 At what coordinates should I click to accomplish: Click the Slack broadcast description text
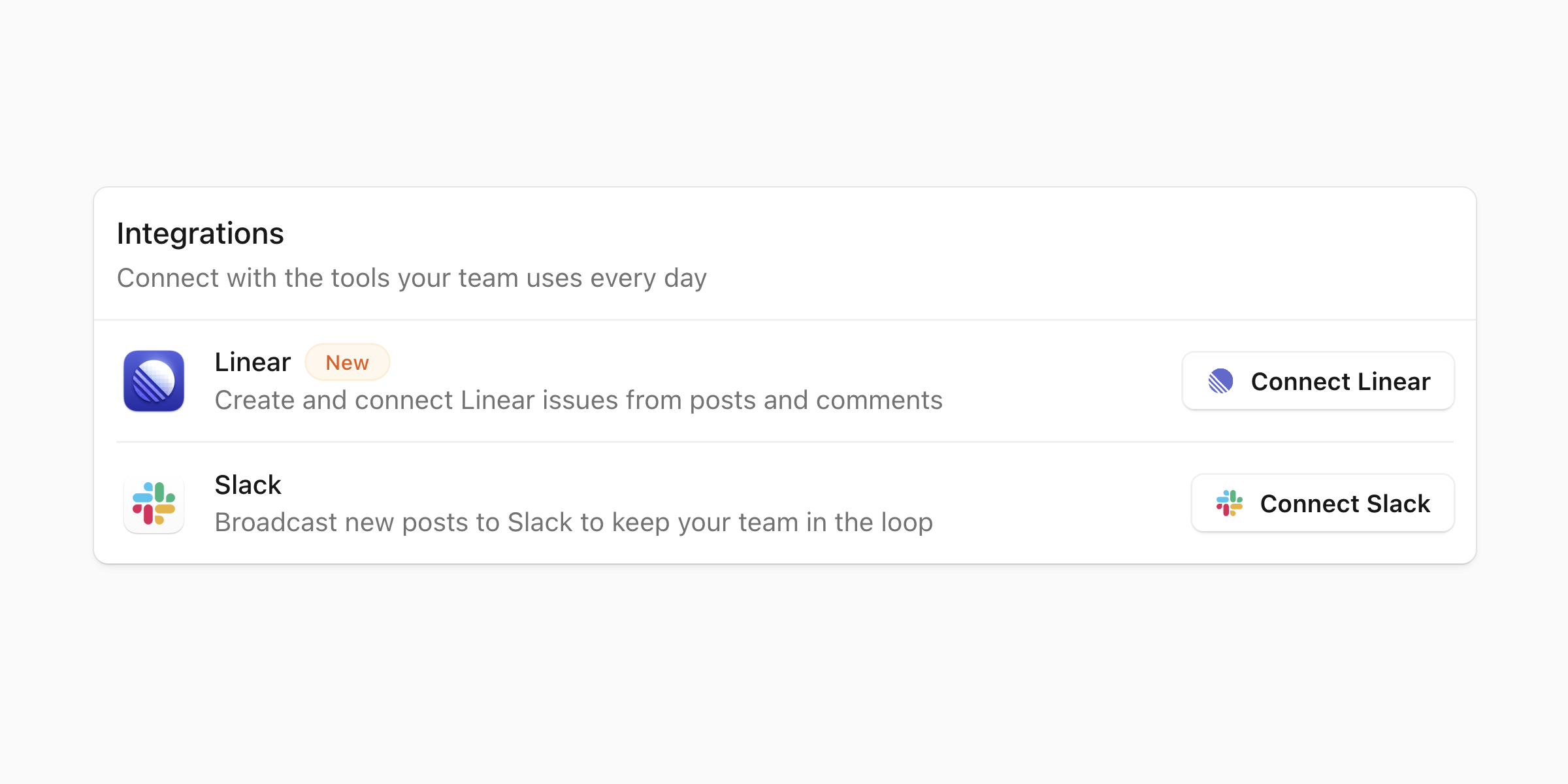coord(573,523)
